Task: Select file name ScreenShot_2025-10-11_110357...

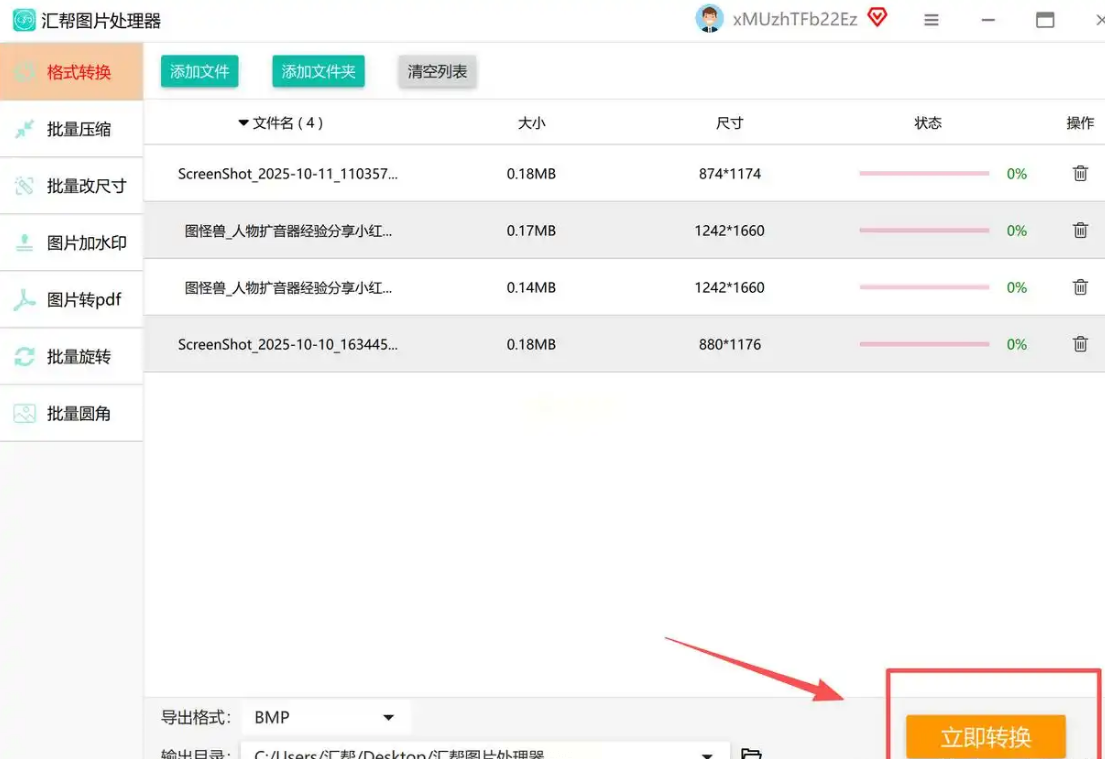Action: [x=288, y=174]
